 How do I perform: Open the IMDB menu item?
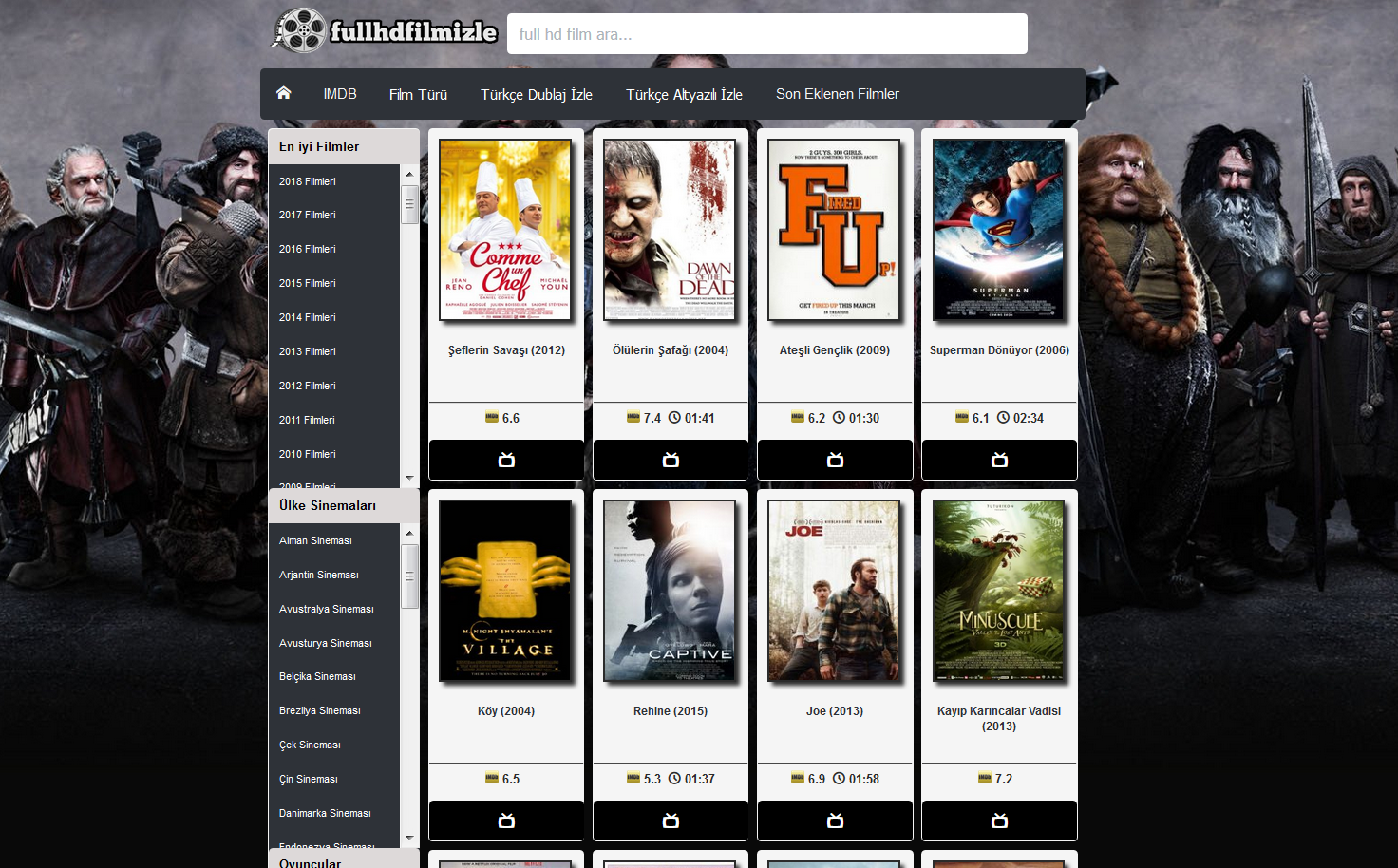340,94
